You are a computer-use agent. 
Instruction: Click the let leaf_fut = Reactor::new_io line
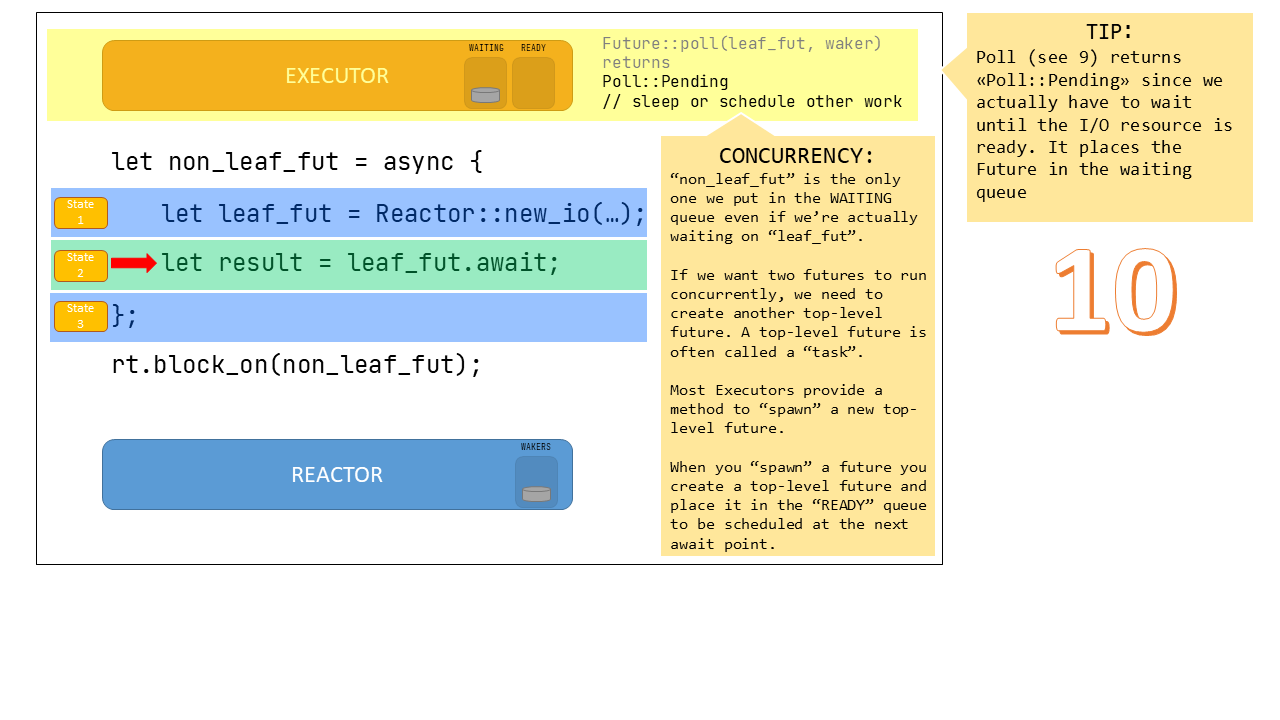(400, 213)
